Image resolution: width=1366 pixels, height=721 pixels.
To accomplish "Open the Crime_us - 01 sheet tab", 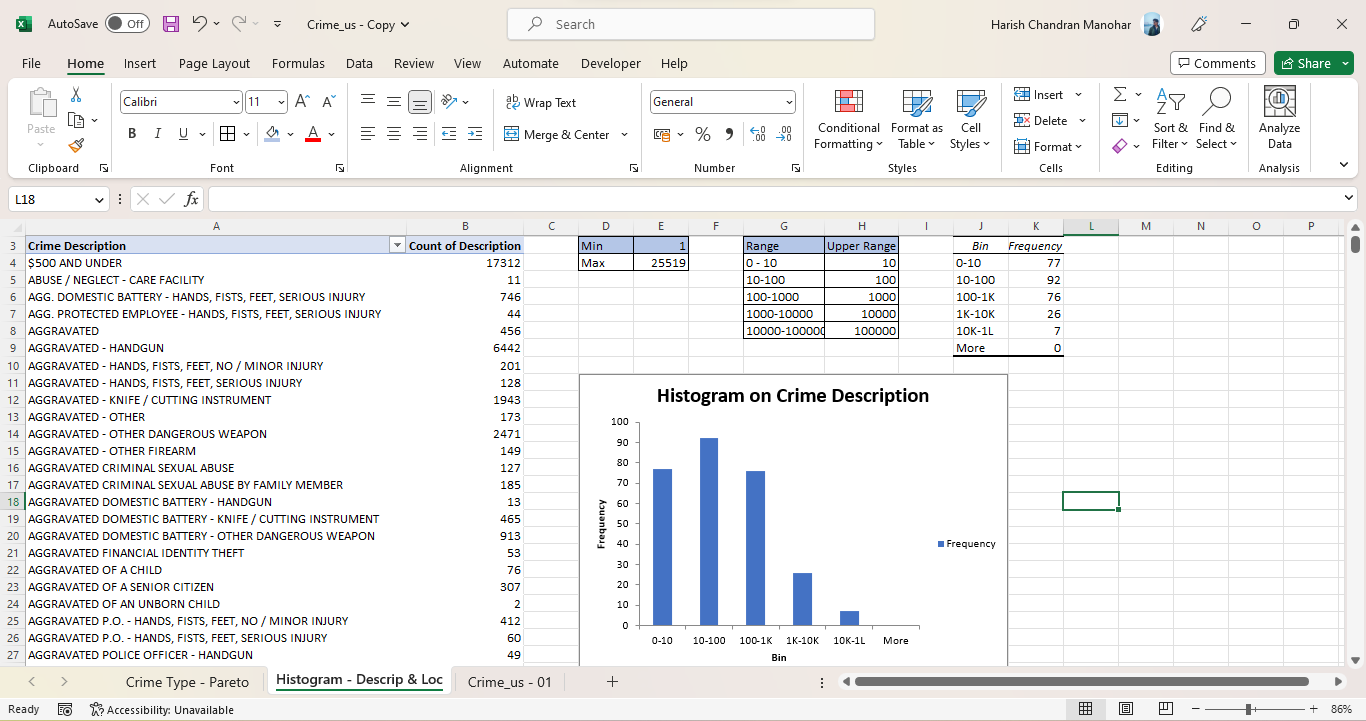I will tap(509, 681).
